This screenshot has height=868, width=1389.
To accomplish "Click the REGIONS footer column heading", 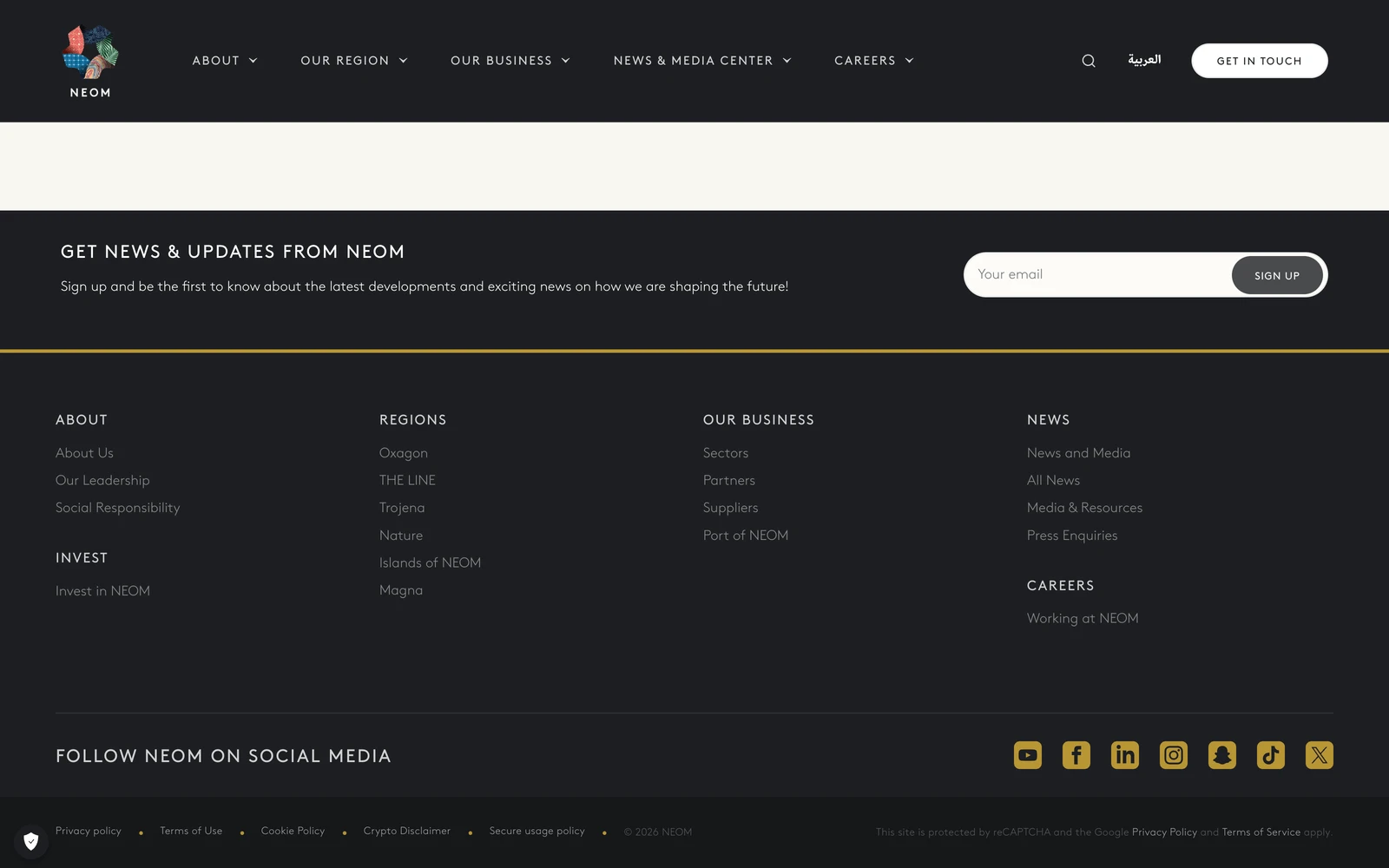I will pos(413,420).
